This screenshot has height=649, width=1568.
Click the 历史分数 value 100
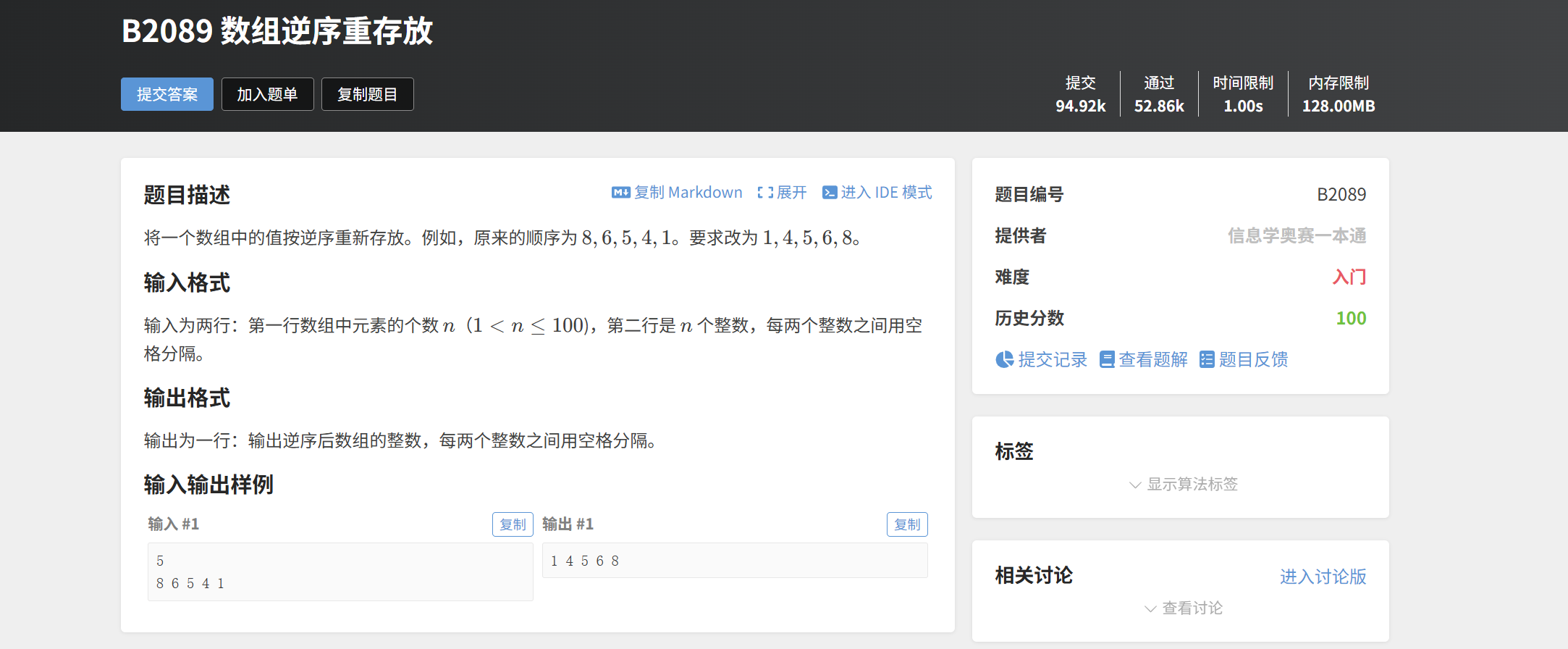[x=1351, y=319]
